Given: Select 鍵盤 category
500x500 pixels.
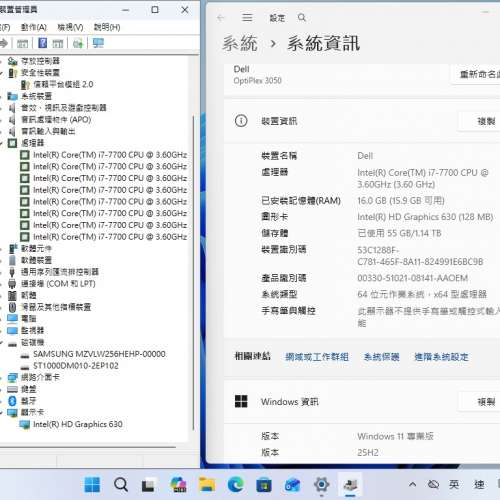Looking at the screenshot, I should (29, 389).
